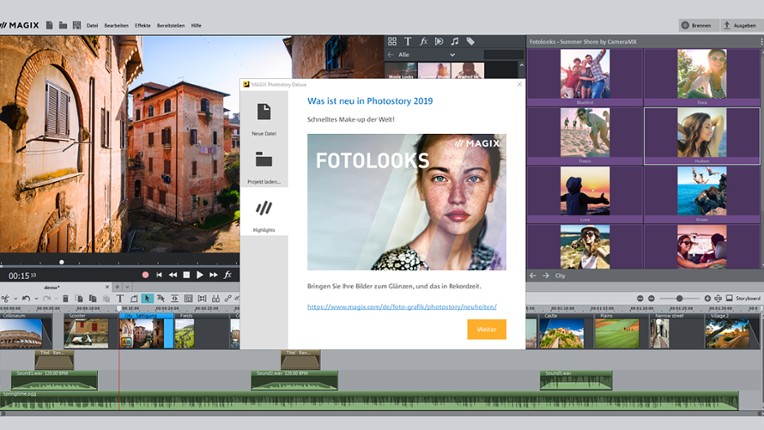
Task: Expand the Alle filter dropdown
Action: click(x=452, y=55)
